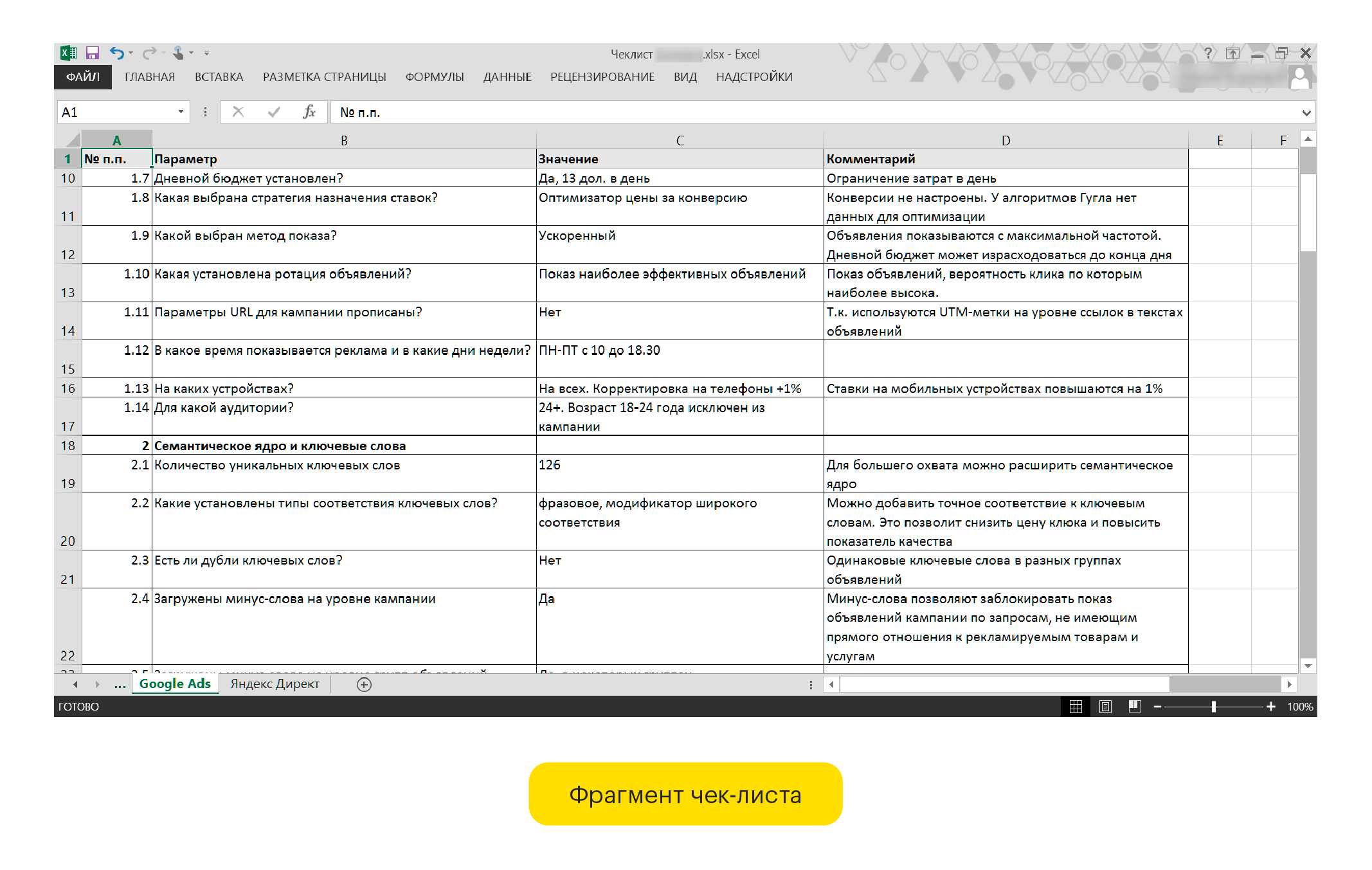Open the ФОРМУЛЫ ribbon tab
Screen dimensions: 1372x870
(x=435, y=77)
